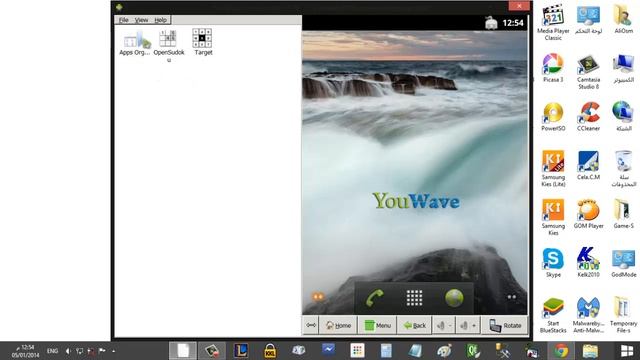Click the Windows Start button in taskbar

(627, 351)
